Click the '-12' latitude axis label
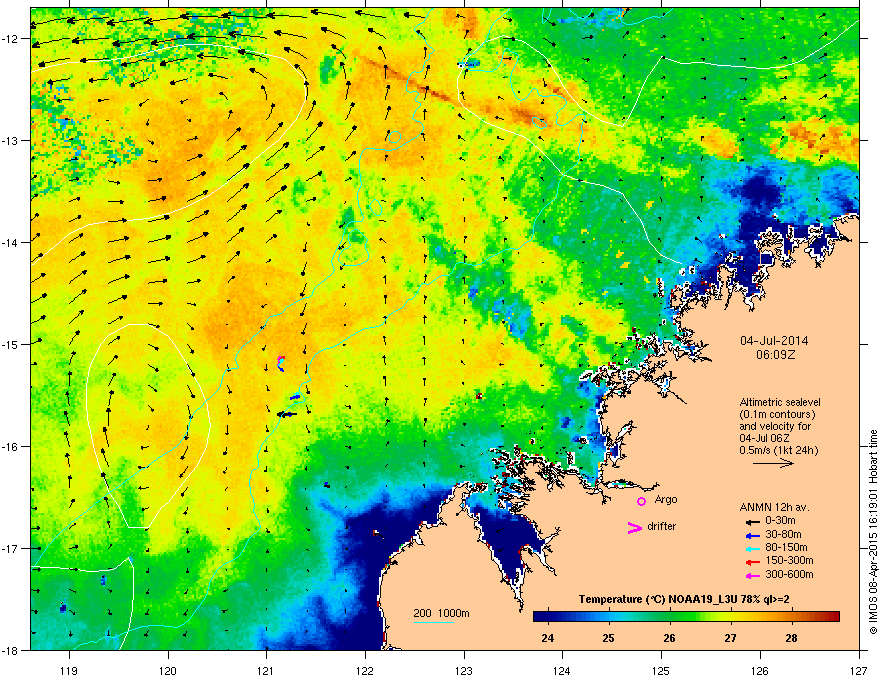 pos(11,39)
